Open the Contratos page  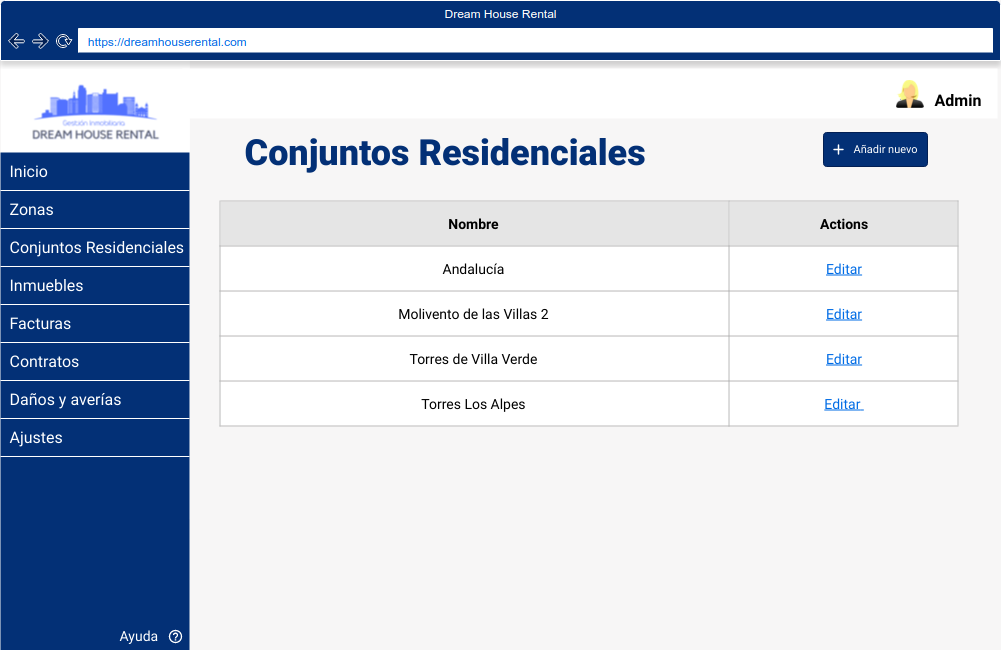pos(95,362)
